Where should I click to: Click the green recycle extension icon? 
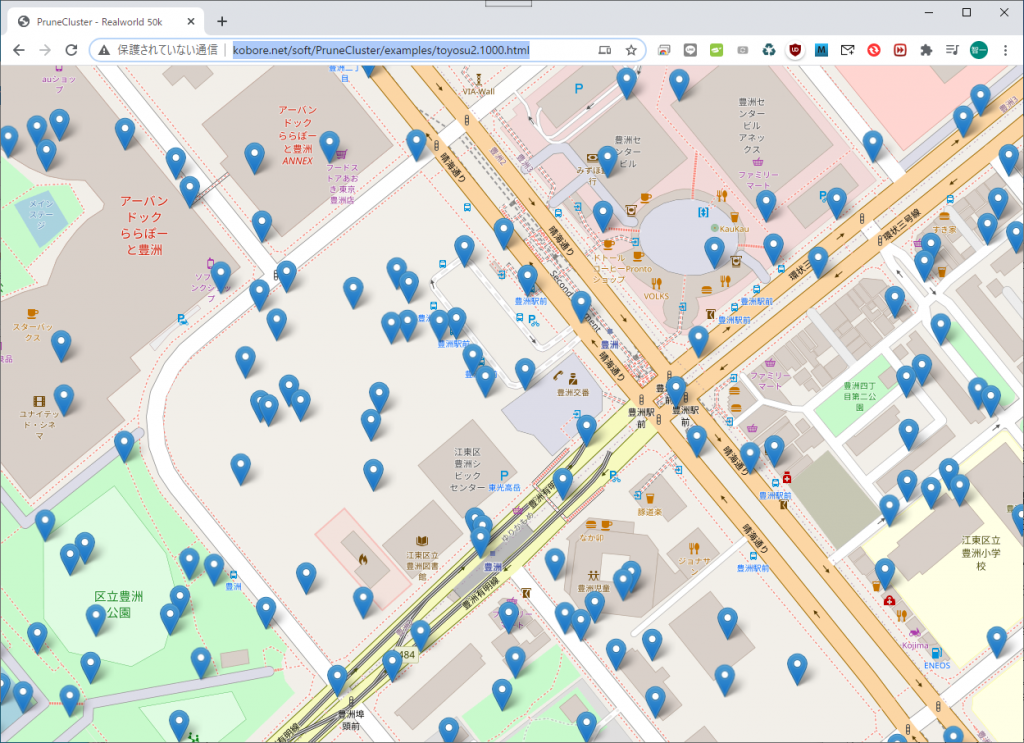[x=768, y=50]
